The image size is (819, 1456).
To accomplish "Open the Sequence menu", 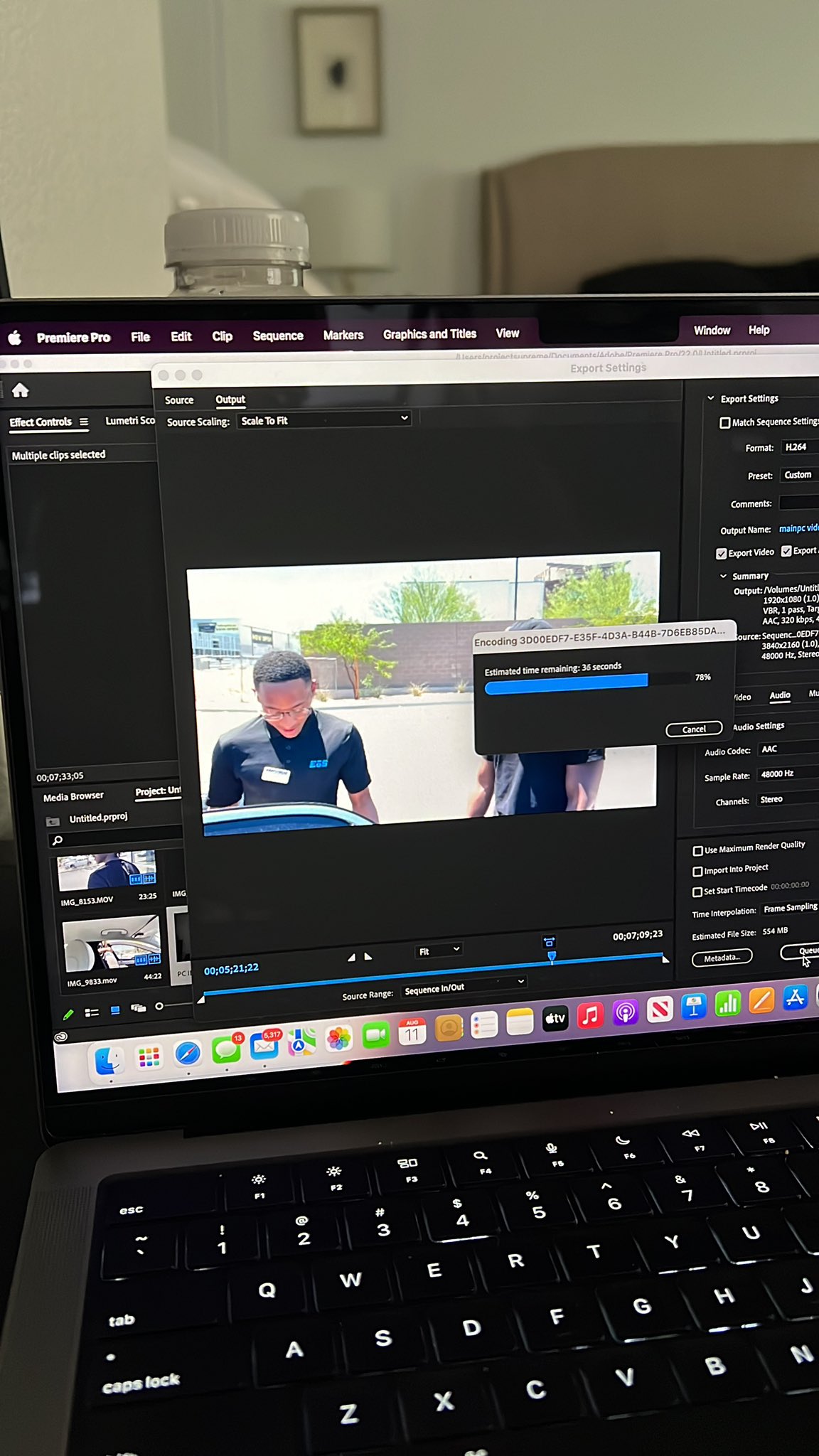I will pyautogui.click(x=278, y=336).
